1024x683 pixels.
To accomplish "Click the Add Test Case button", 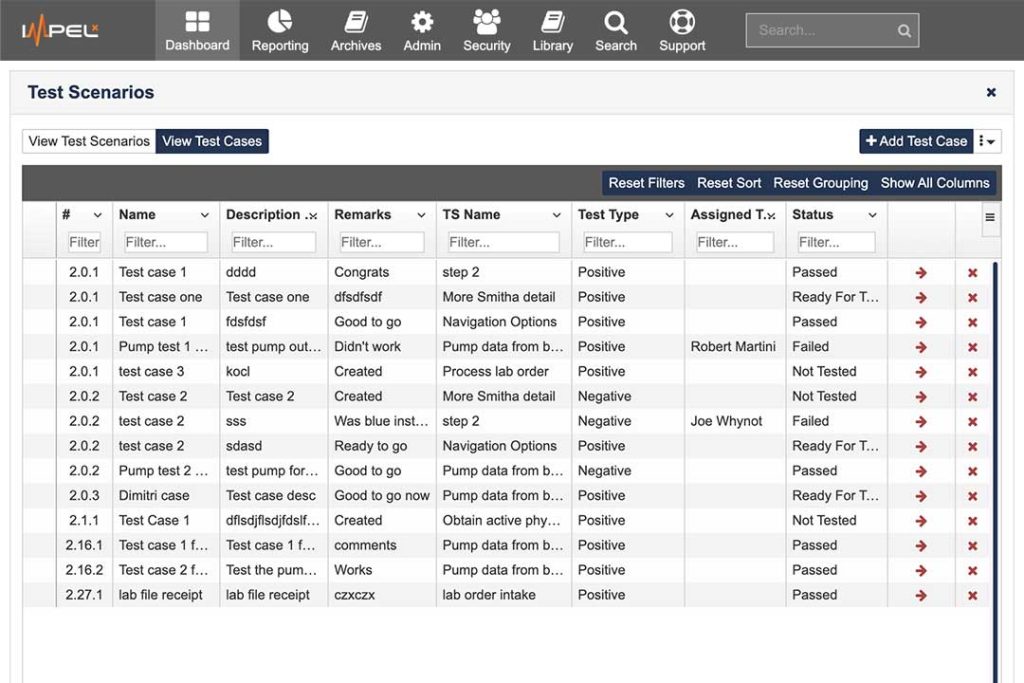I will [x=916, y=141].
